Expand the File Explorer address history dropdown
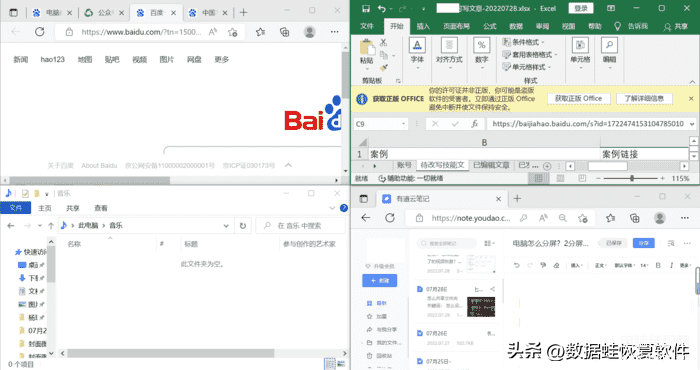Screen dimensions: 700x370 (x=226, y=226)
